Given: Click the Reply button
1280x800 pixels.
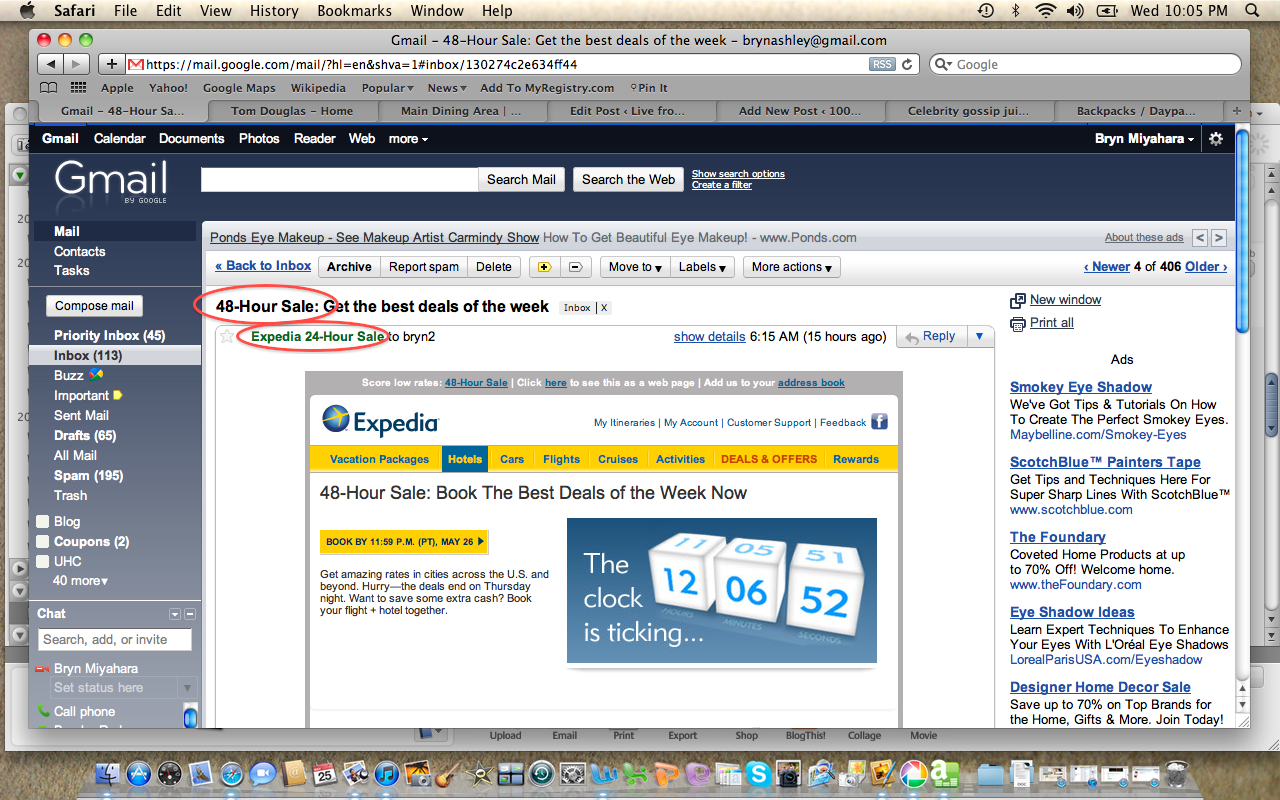Looking at the screenshot, I should tap(930, 337).
